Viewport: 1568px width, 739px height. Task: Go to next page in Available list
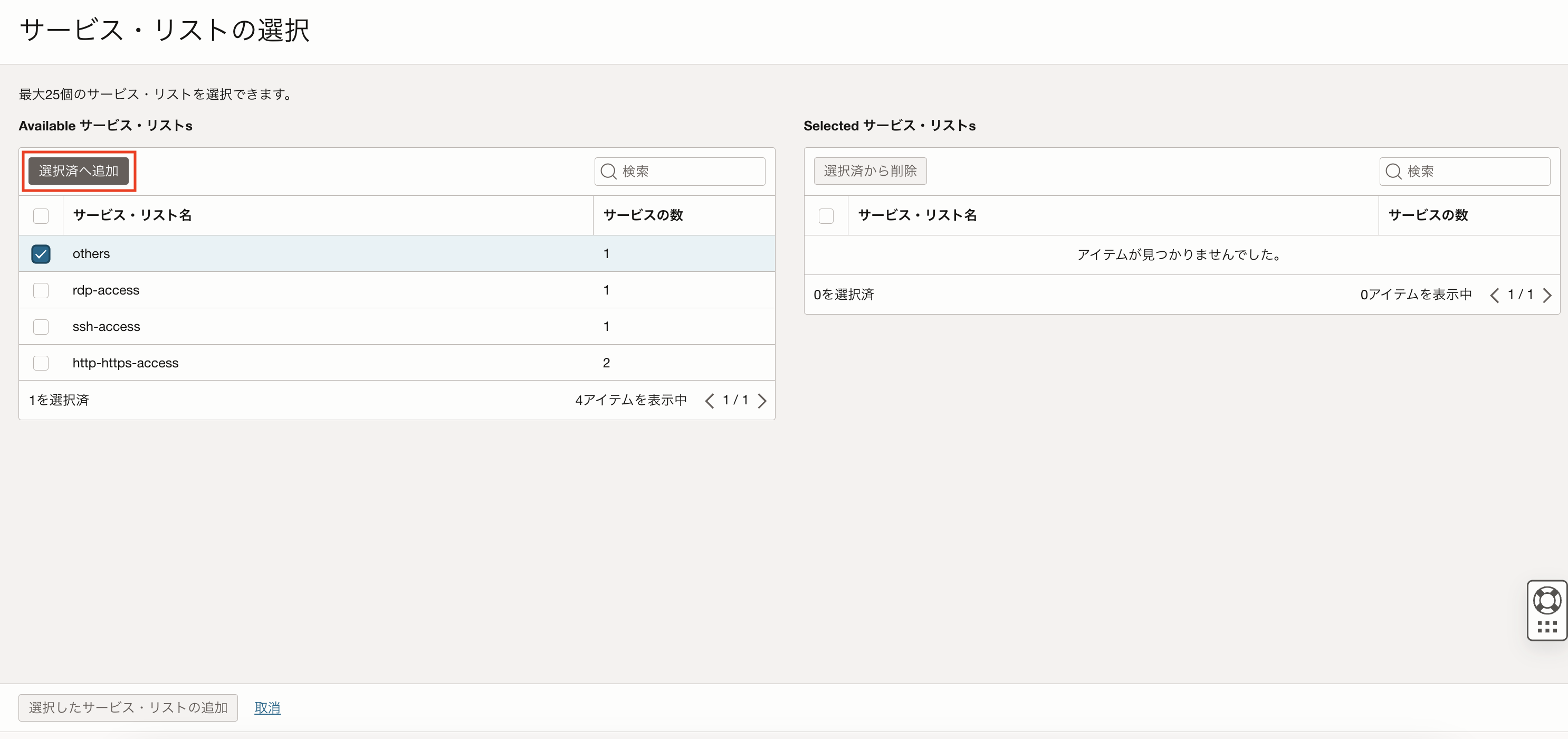click(761, 400)
